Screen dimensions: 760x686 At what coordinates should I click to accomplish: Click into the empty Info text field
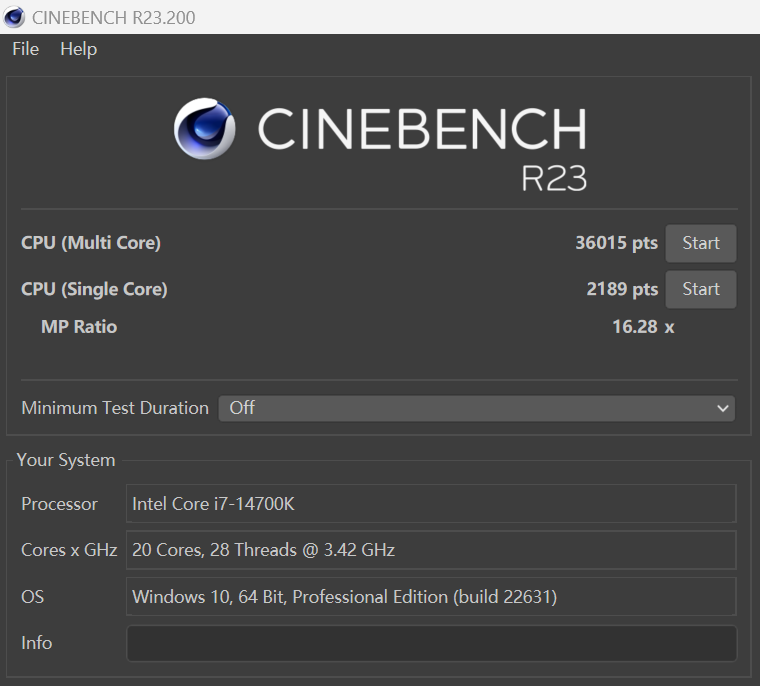(431, 643)
